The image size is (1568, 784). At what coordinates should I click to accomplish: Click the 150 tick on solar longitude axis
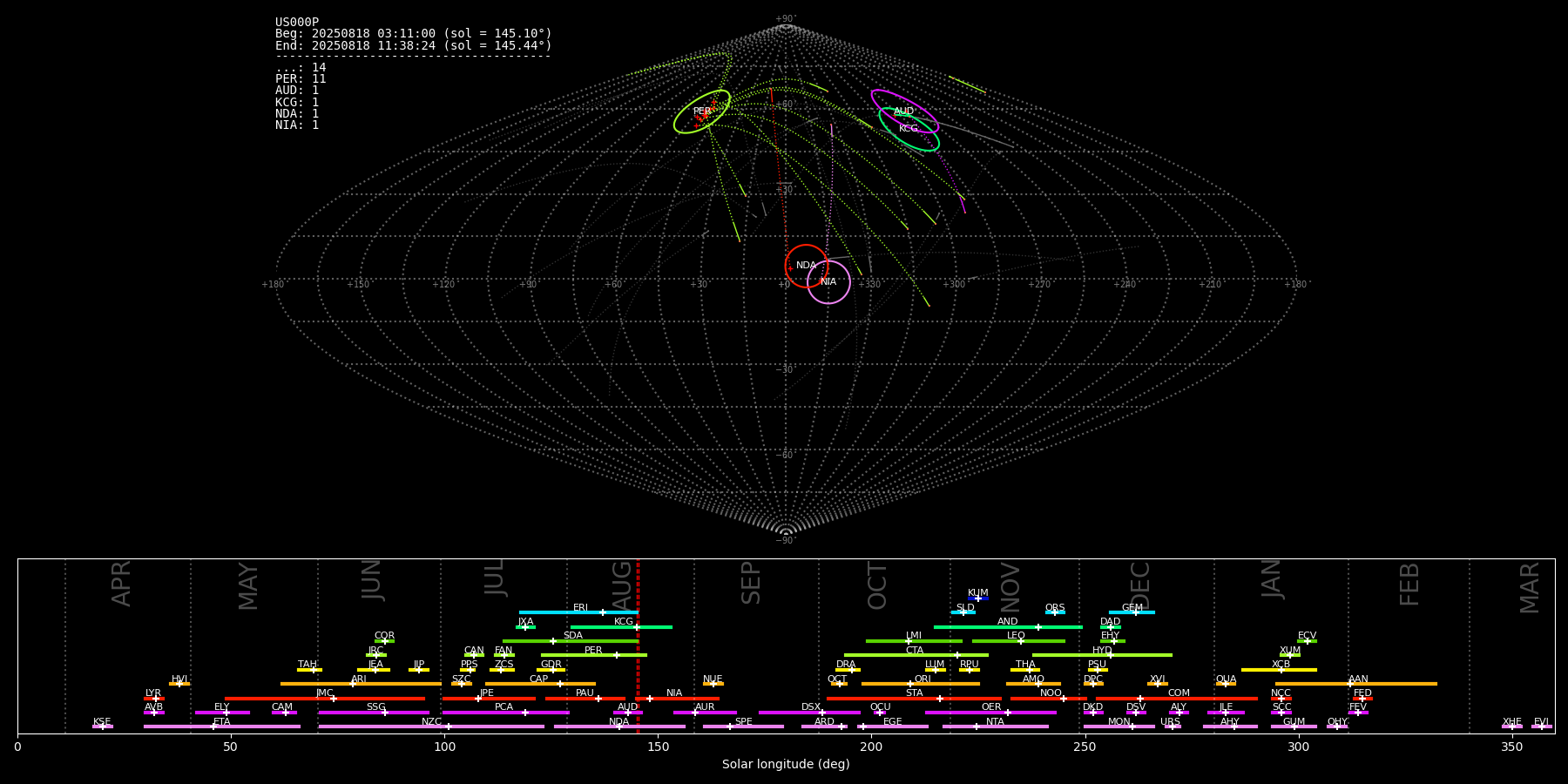pos(658,747)
